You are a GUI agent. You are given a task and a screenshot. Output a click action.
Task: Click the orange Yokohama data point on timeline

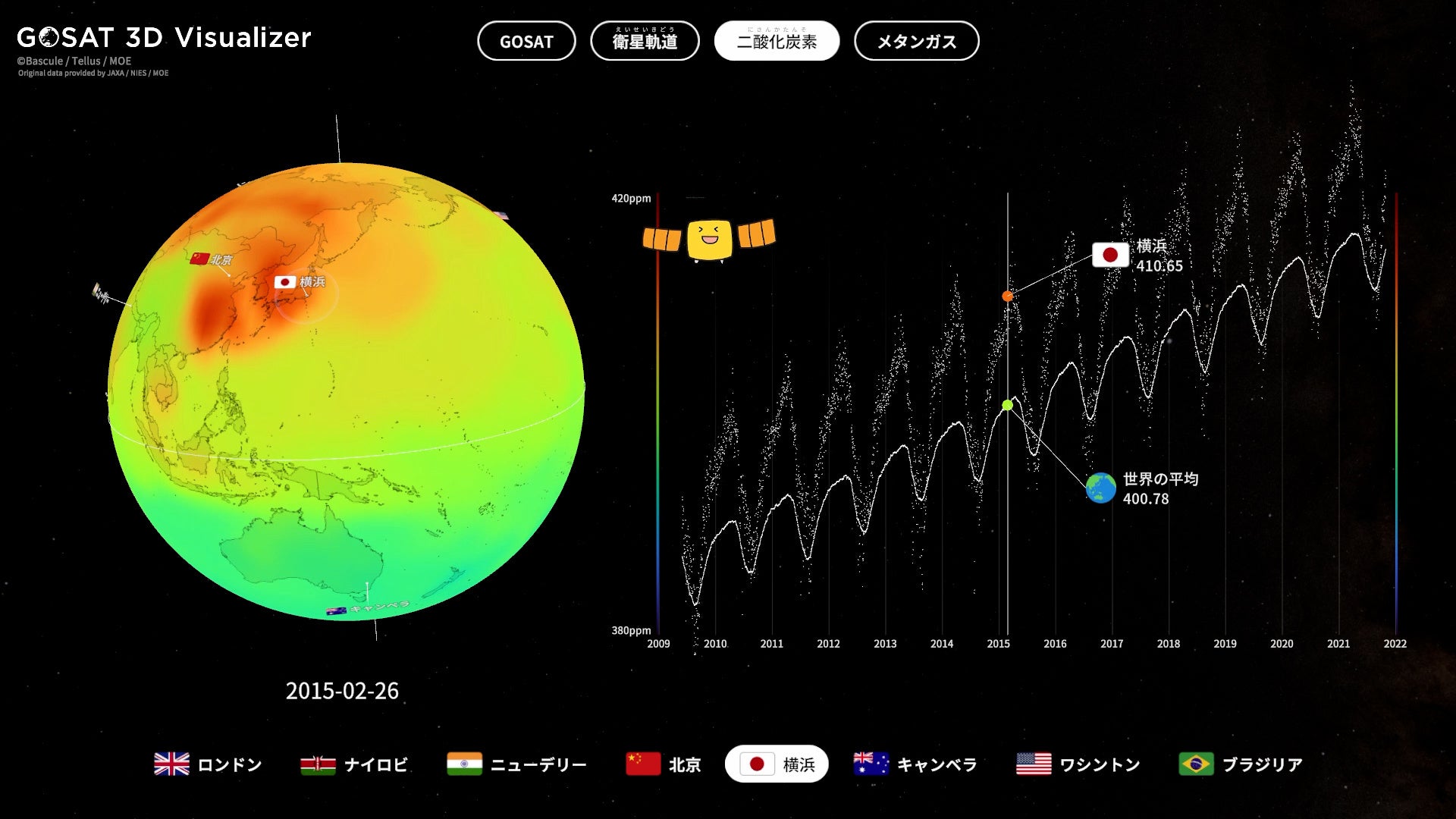point(1007,297)
